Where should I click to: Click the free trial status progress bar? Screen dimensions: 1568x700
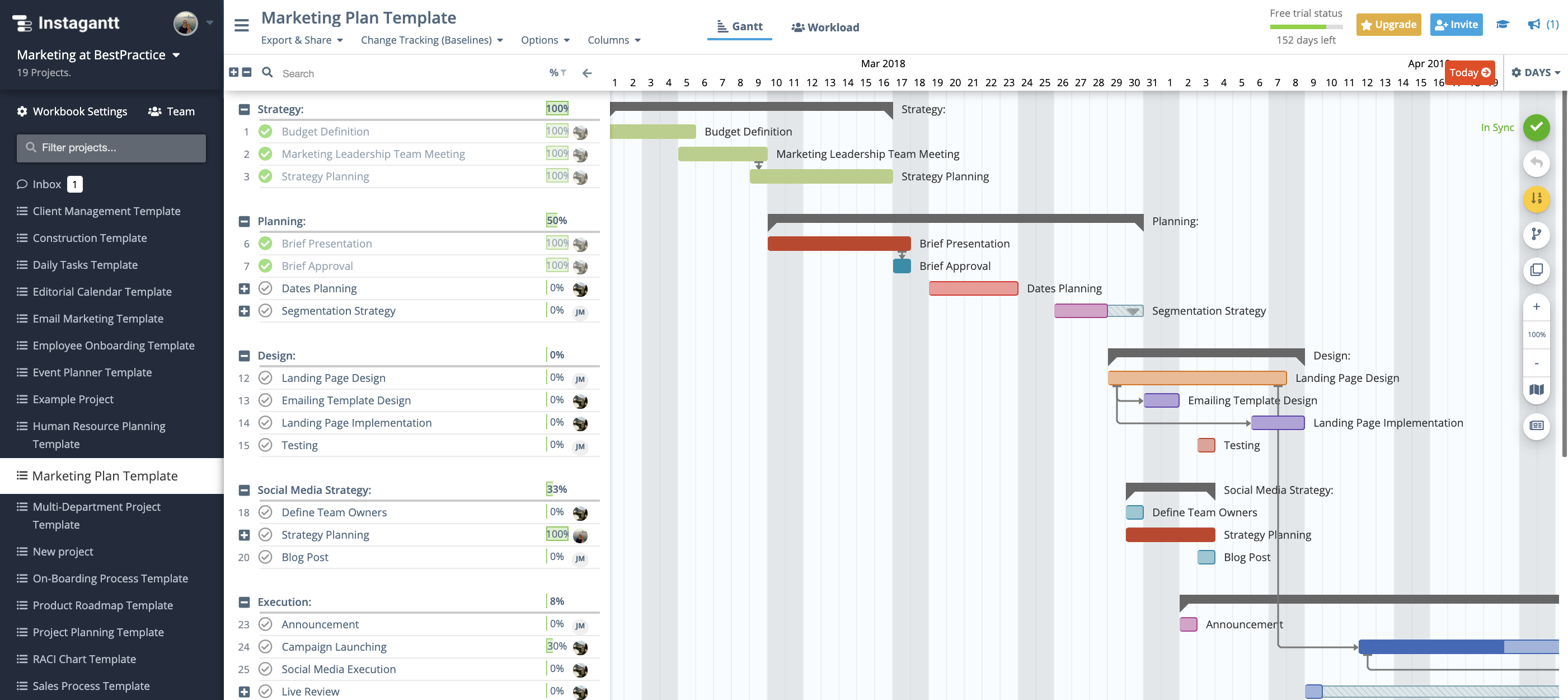point(1306,26)
